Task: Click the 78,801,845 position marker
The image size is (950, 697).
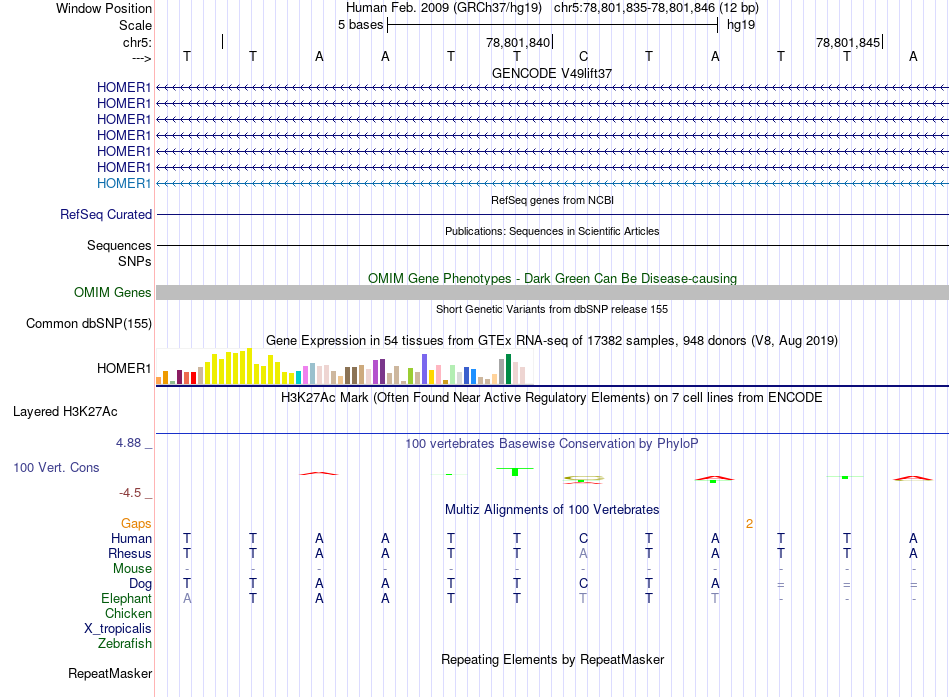Action: (848, 42)
